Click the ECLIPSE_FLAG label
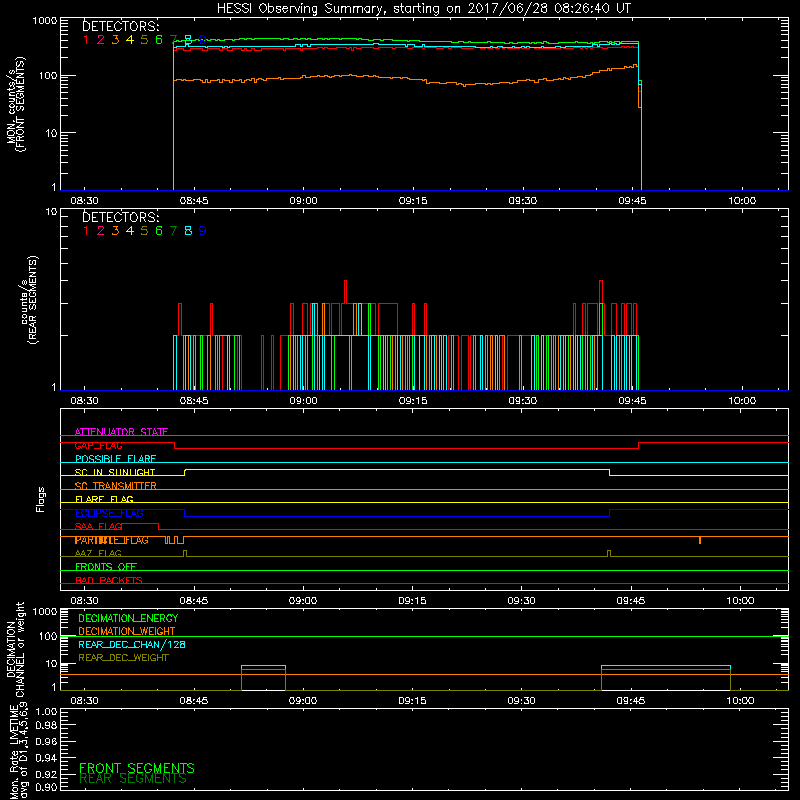Screen dimensions: 800x800 109,513
